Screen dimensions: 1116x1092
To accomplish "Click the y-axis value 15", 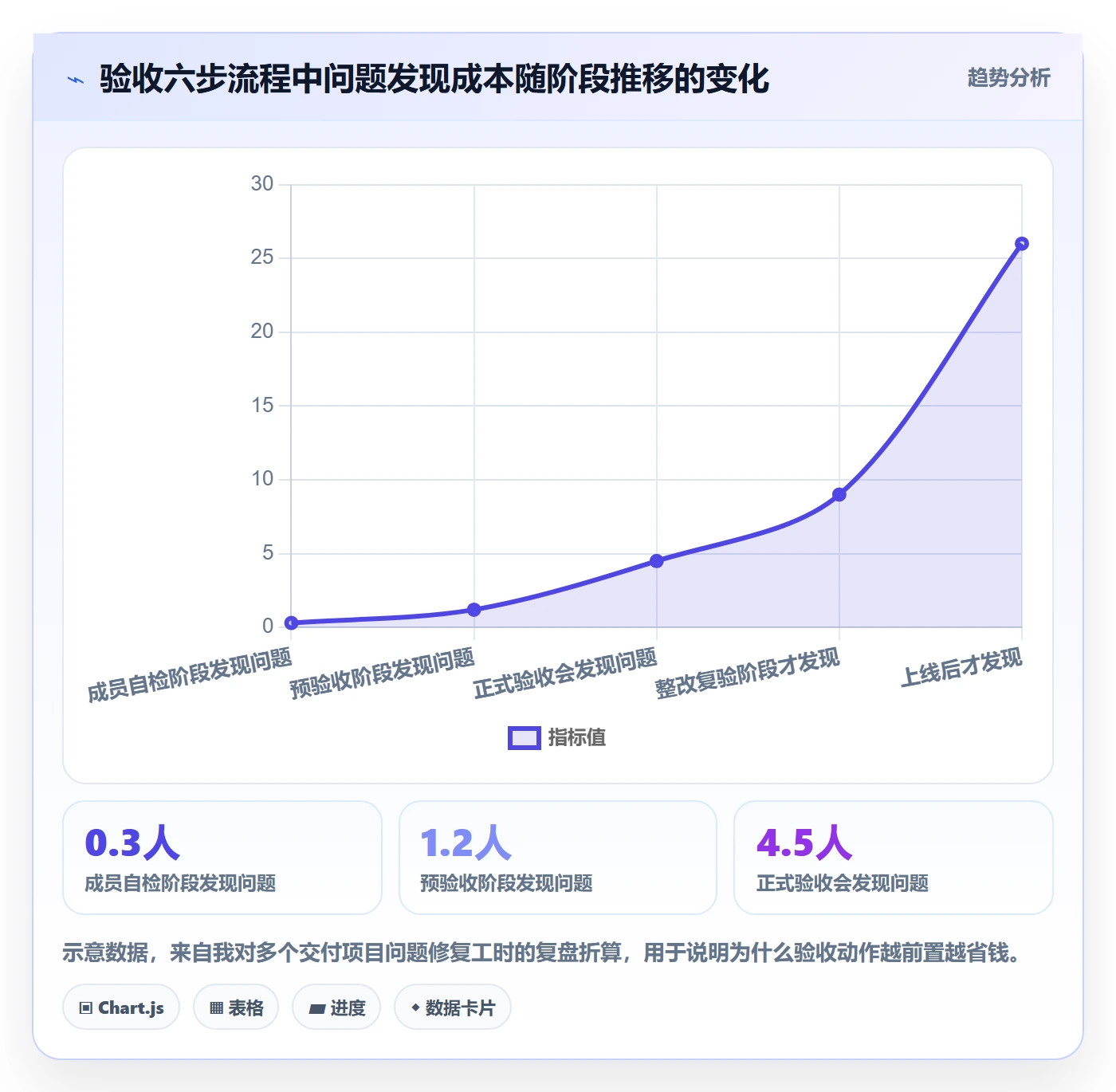I will click(x=262, y=406).
